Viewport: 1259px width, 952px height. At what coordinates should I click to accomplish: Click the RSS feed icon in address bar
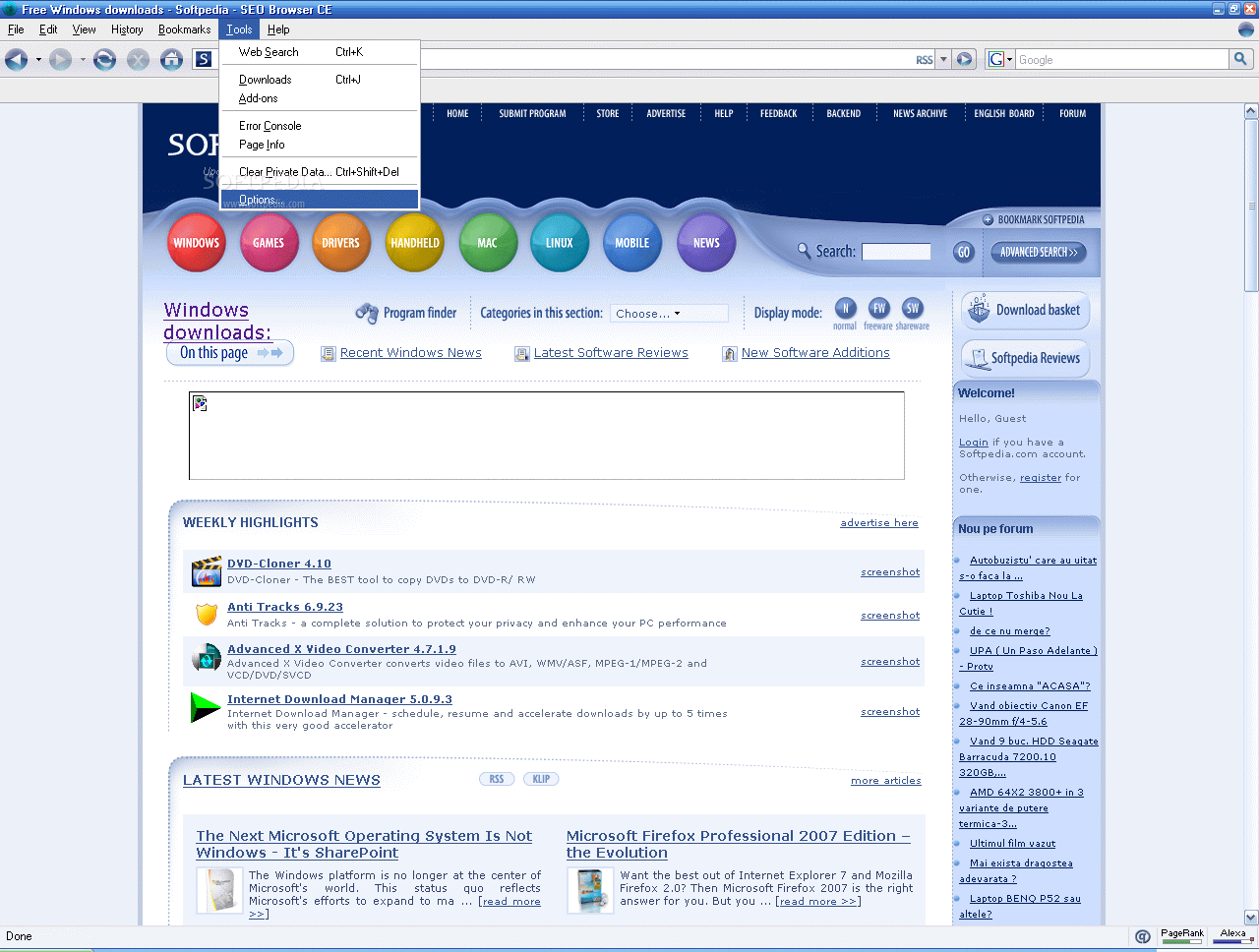pyautogui.click(x=925, y=60)
